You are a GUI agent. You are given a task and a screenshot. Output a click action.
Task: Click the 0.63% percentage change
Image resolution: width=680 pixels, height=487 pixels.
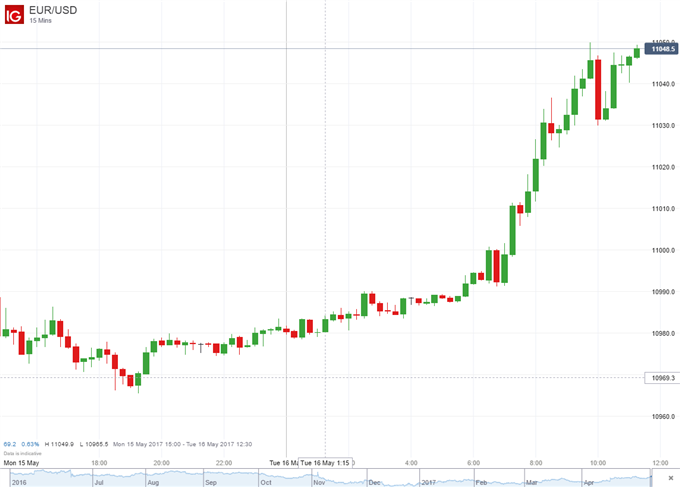(30, 444)
